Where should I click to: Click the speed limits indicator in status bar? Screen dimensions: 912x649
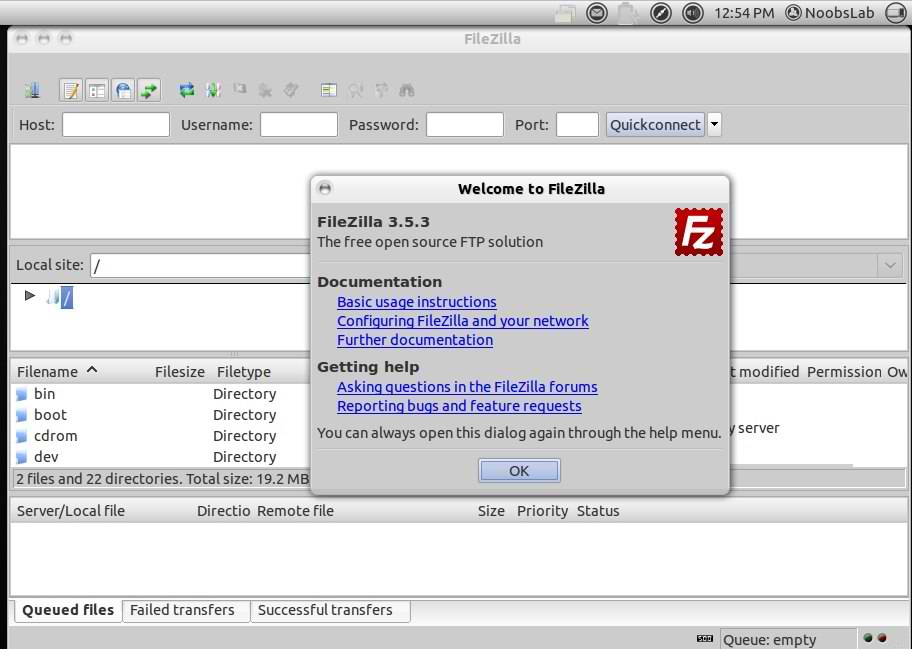704,639
